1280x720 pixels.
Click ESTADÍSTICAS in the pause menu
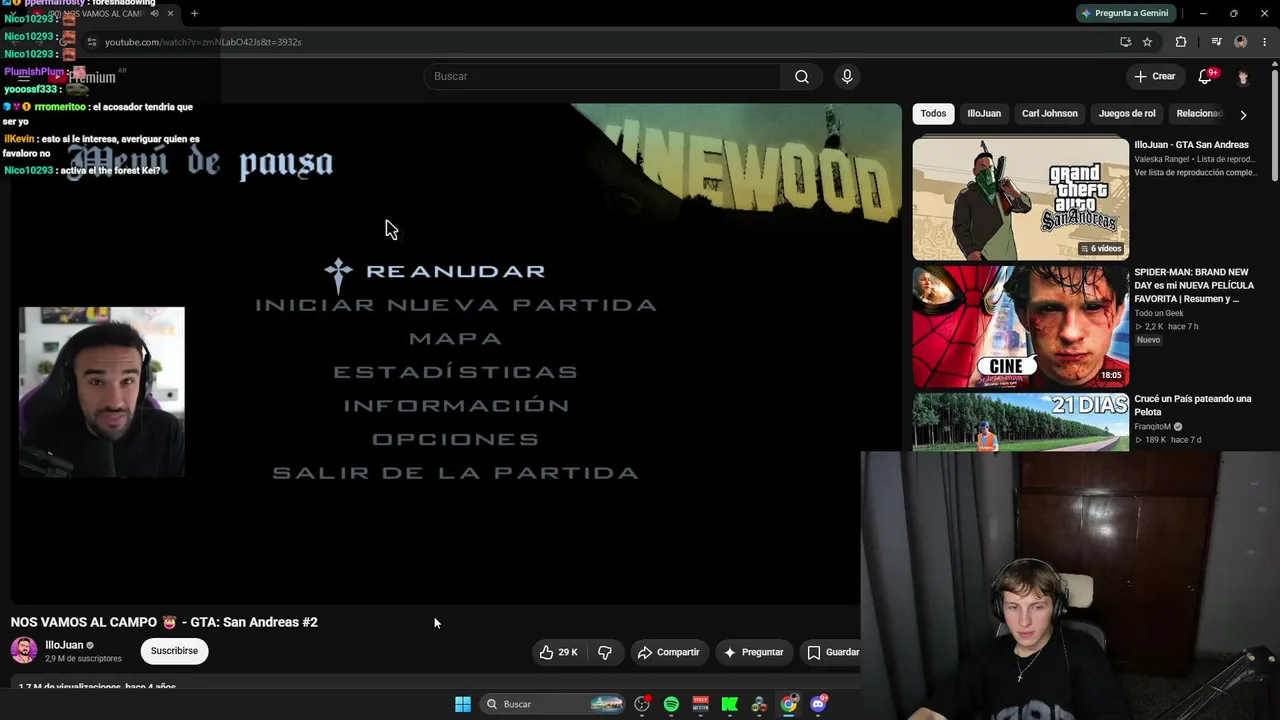(456, 372)
